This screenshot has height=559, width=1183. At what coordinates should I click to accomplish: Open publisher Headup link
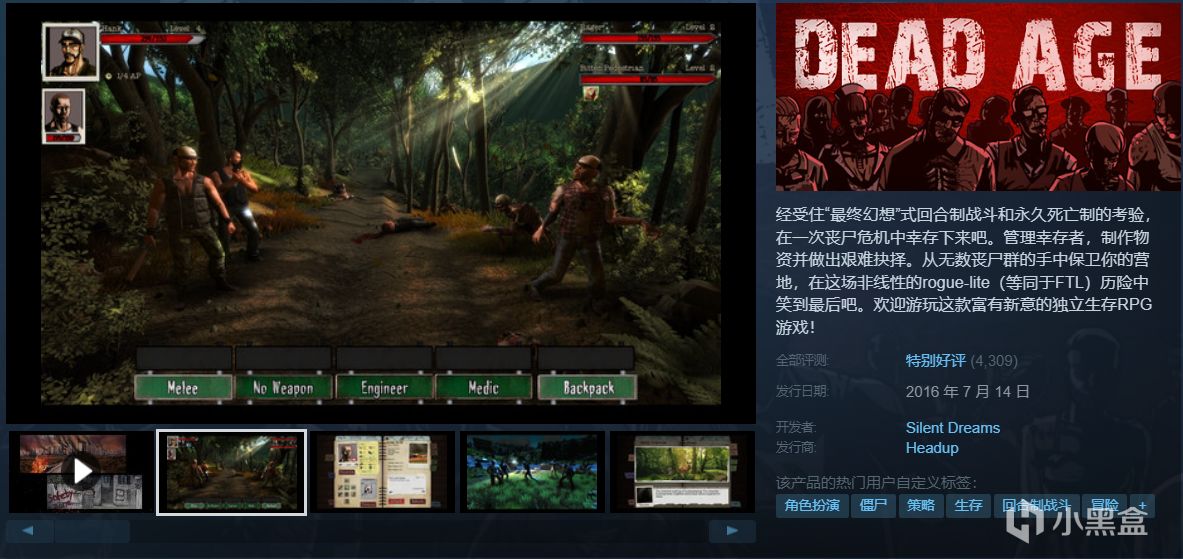[932, 448]
